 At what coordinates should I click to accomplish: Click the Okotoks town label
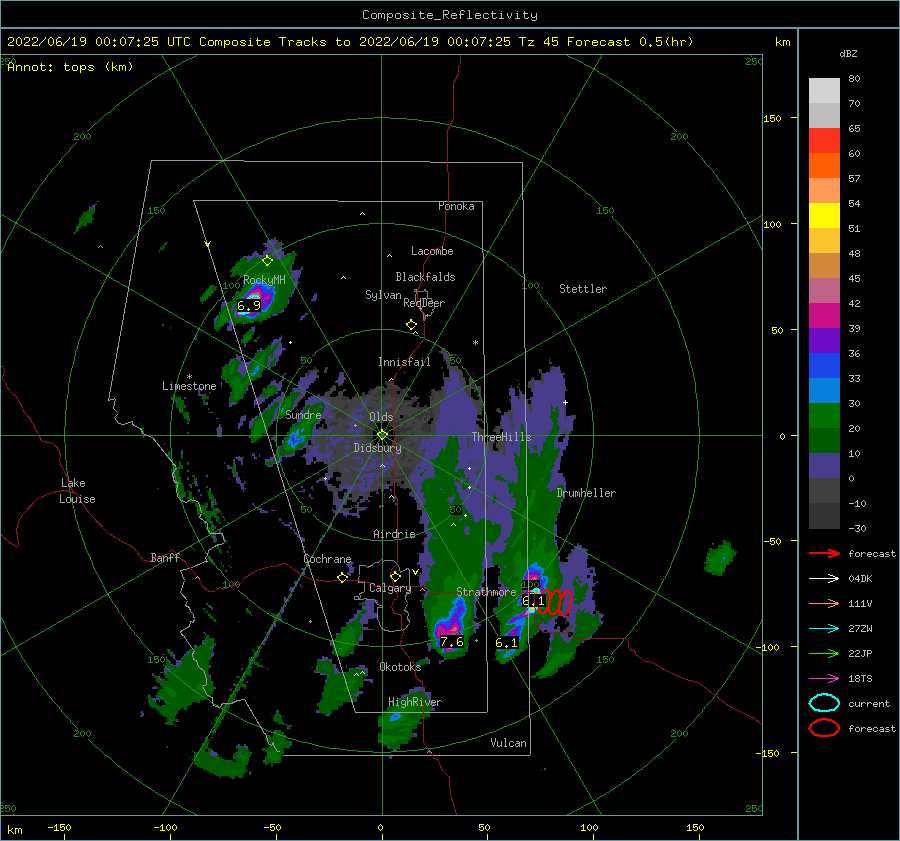coord(400,666)
